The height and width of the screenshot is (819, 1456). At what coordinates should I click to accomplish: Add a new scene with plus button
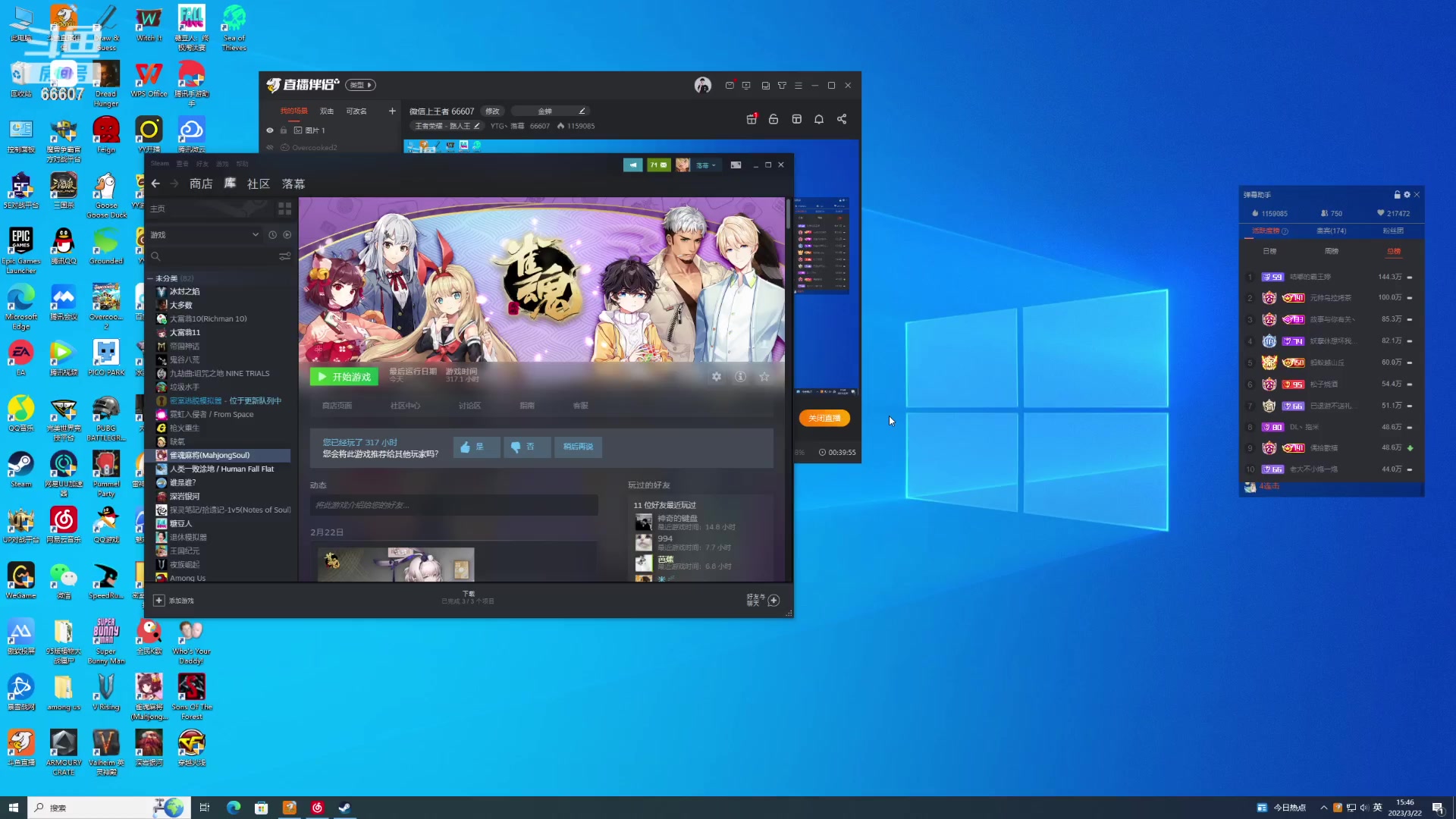click(x=392, y=111)
